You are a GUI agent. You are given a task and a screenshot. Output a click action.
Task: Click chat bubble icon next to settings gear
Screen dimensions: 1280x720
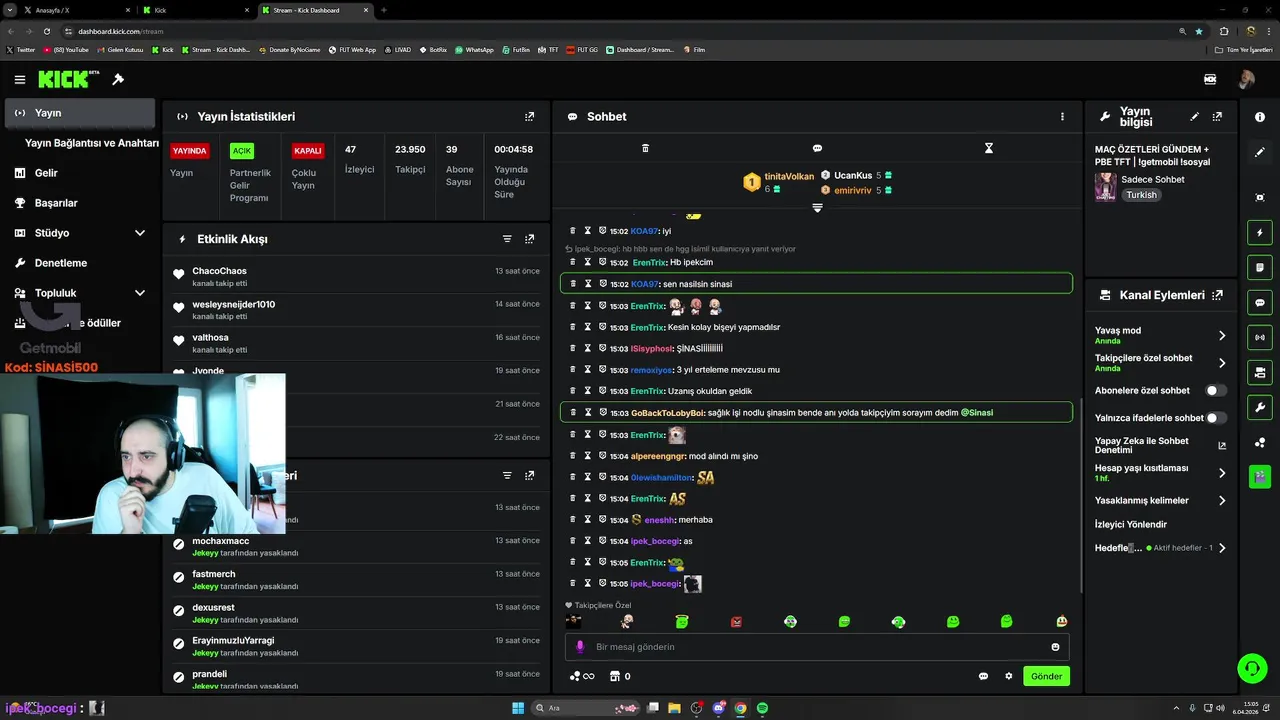[x=983, y=676]
